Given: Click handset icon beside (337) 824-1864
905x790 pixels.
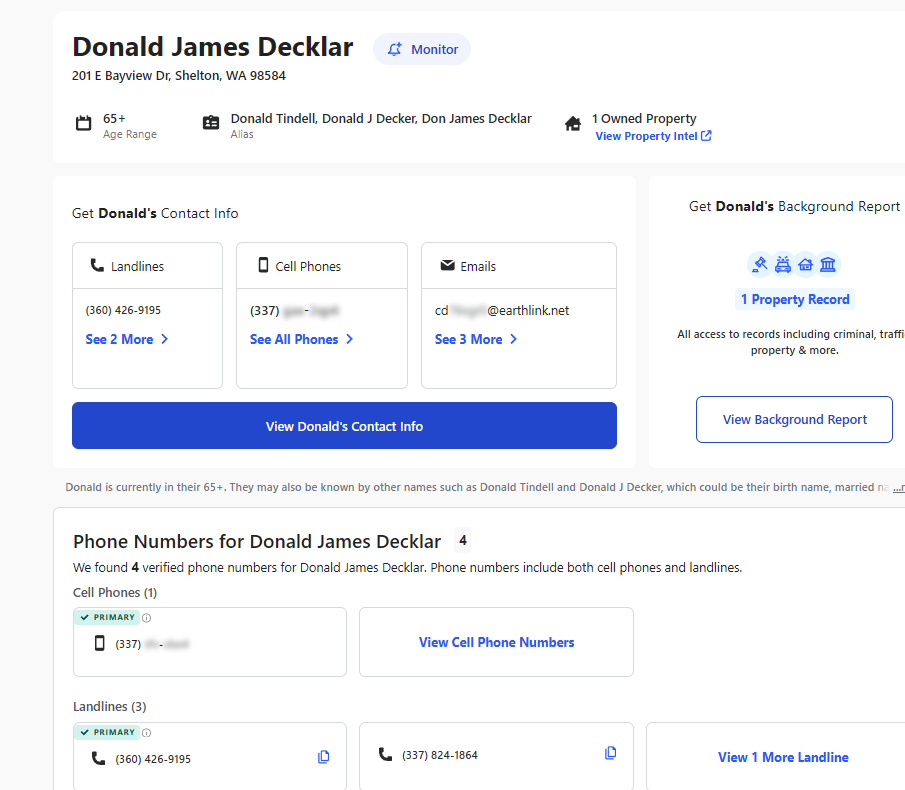Looking at the screenshot, I should click(385, 754).
